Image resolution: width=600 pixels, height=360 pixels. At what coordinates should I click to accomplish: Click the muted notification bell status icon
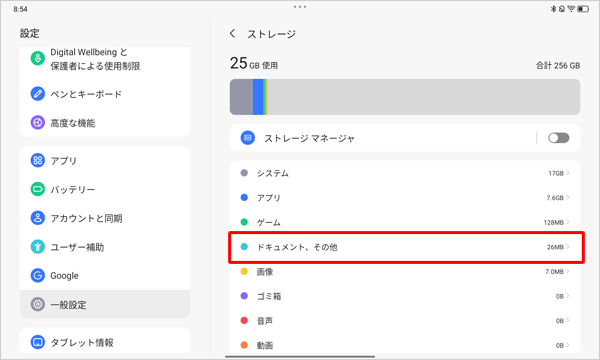click(x=561, y=9)
